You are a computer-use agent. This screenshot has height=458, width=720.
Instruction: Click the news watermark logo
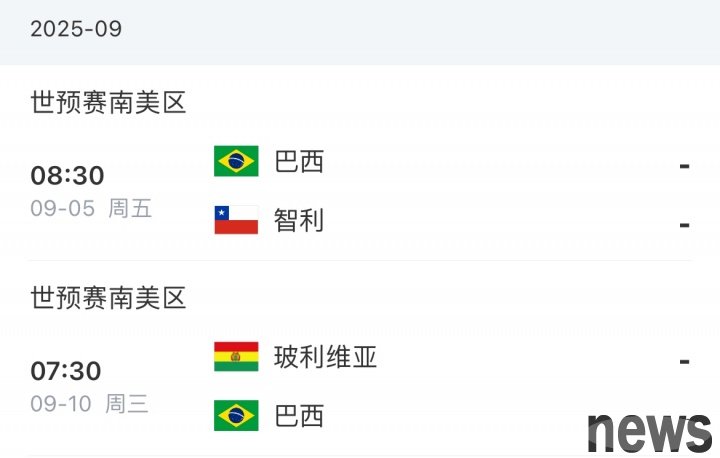click(x=649, y=432)
